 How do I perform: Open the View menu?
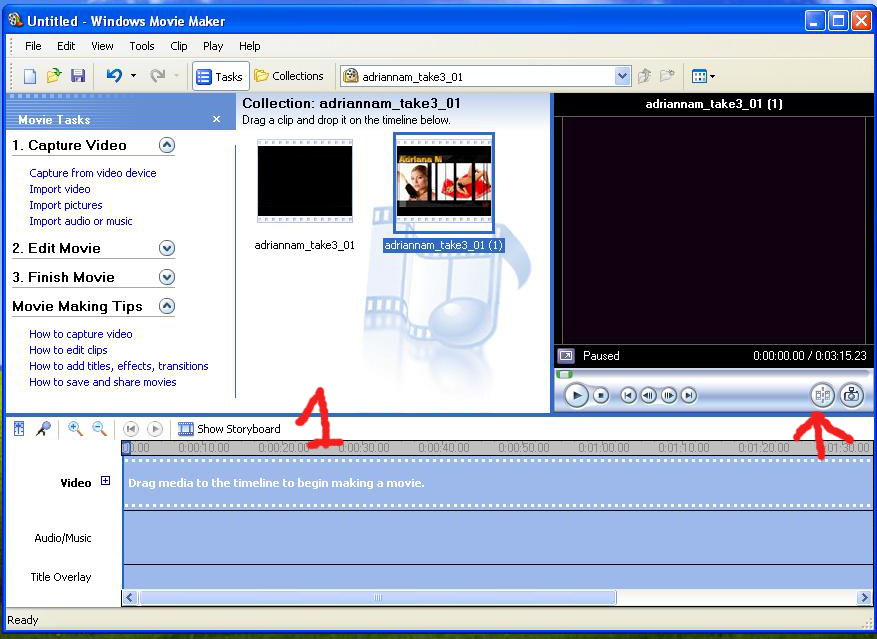[x=102, y=46]
